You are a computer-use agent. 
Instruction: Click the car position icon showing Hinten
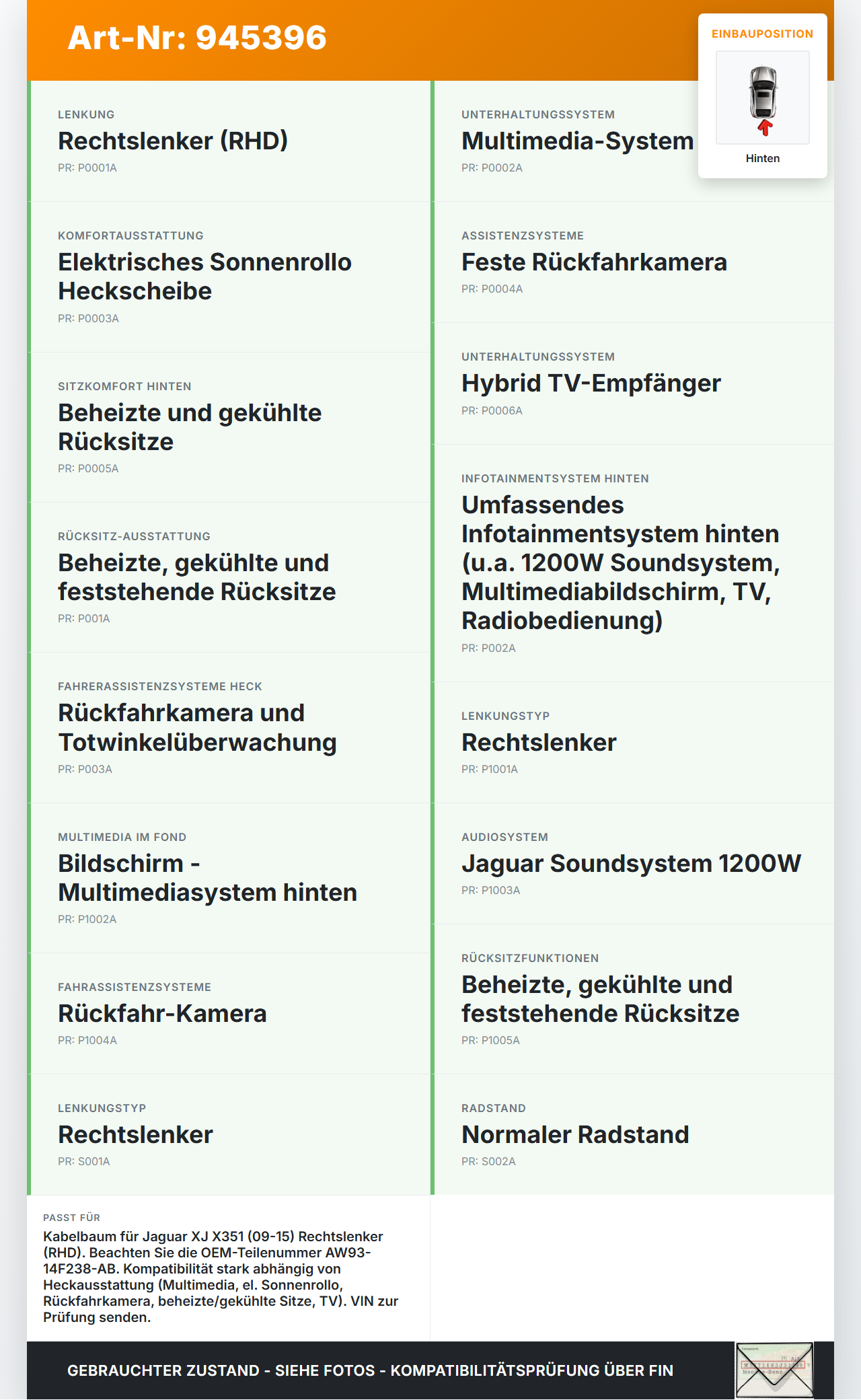763,98
